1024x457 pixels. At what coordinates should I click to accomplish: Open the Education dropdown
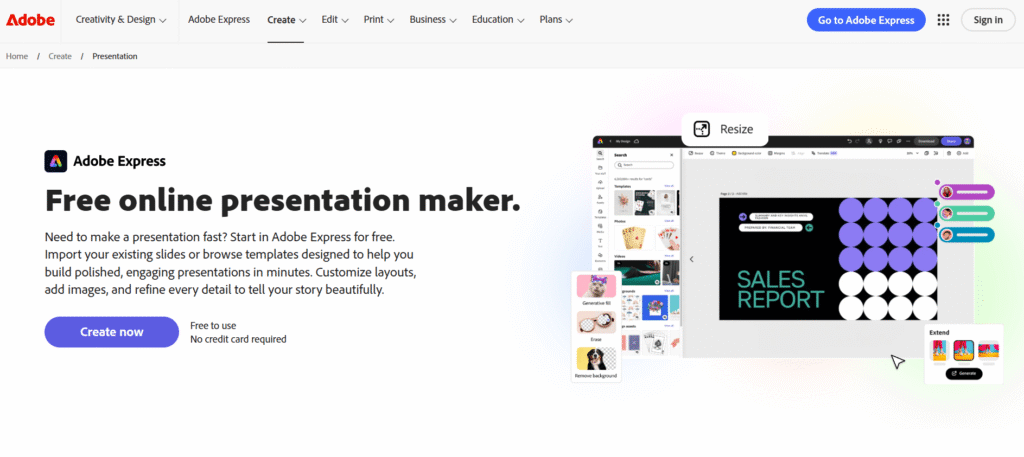coord(498,20)
